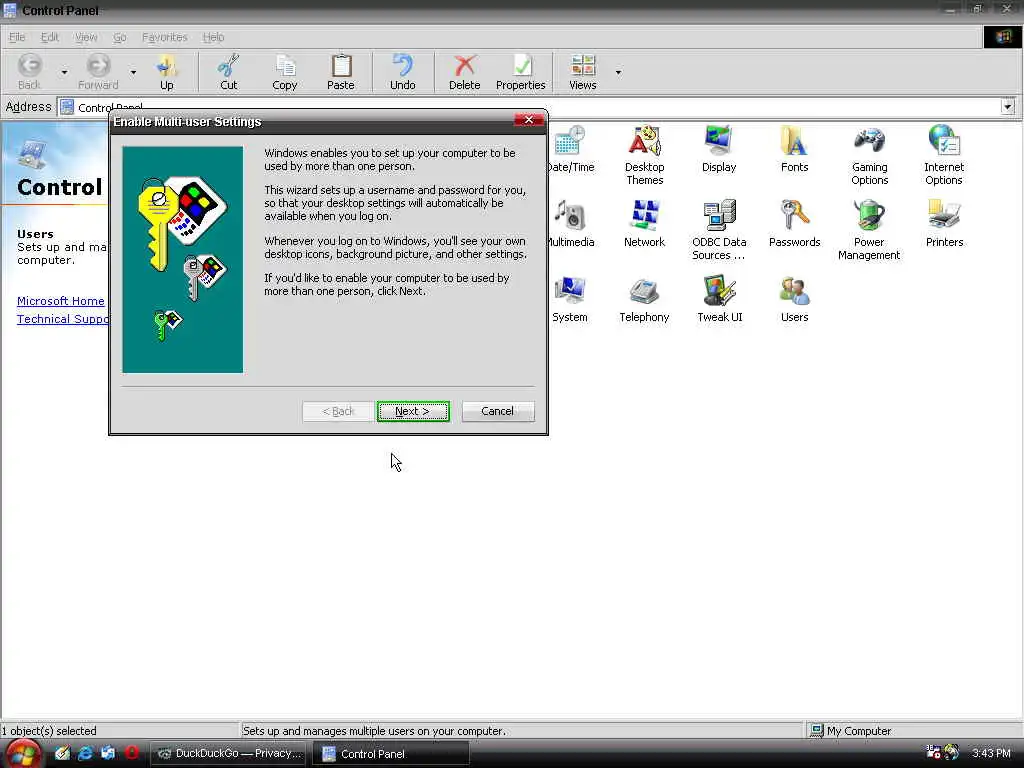Open the Tweak UI icon
1024x768 pixels.
(x=720, y=300)
